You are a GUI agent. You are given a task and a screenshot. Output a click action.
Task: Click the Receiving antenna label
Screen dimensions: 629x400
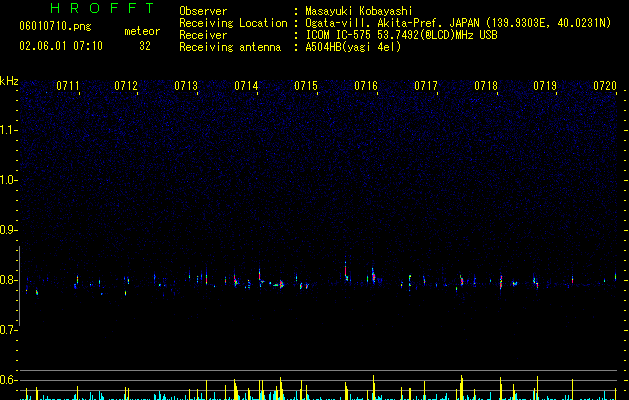coord(230,47)
